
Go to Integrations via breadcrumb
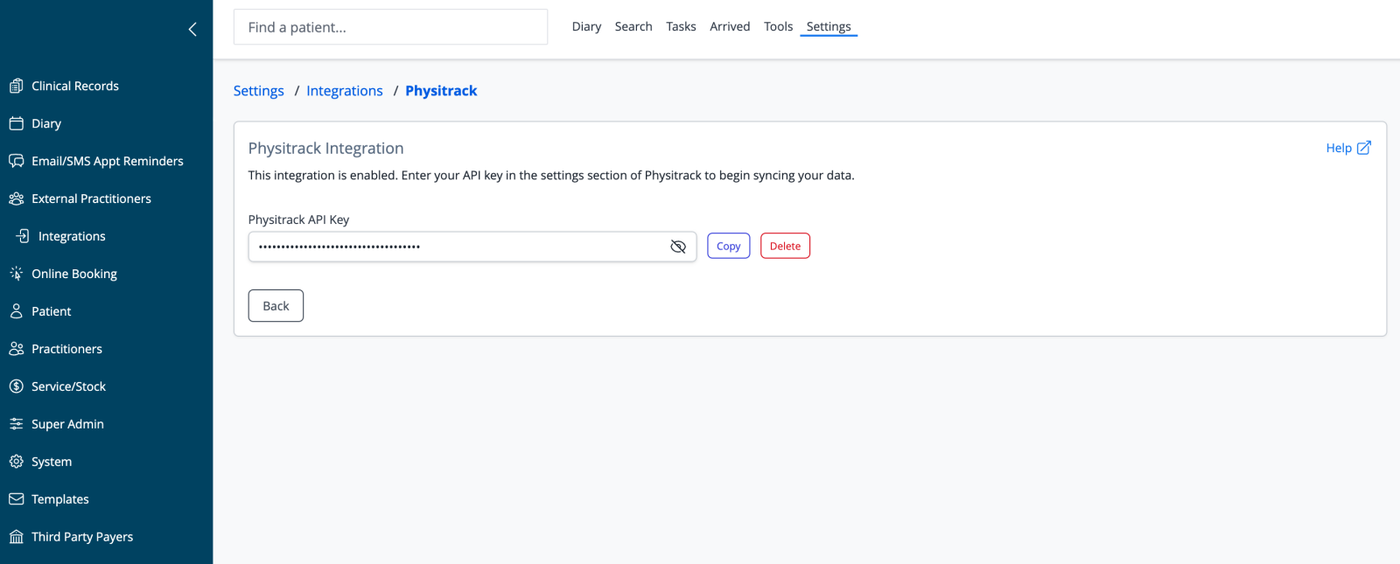point(345,91)
